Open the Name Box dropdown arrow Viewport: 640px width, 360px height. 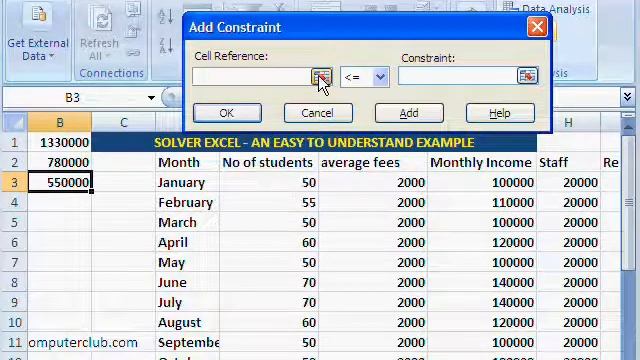pyautogui.click(x=151, y=98)
